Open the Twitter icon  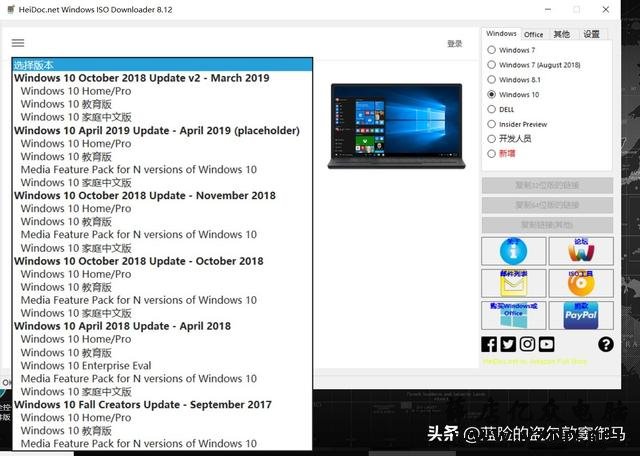point(508,344)
